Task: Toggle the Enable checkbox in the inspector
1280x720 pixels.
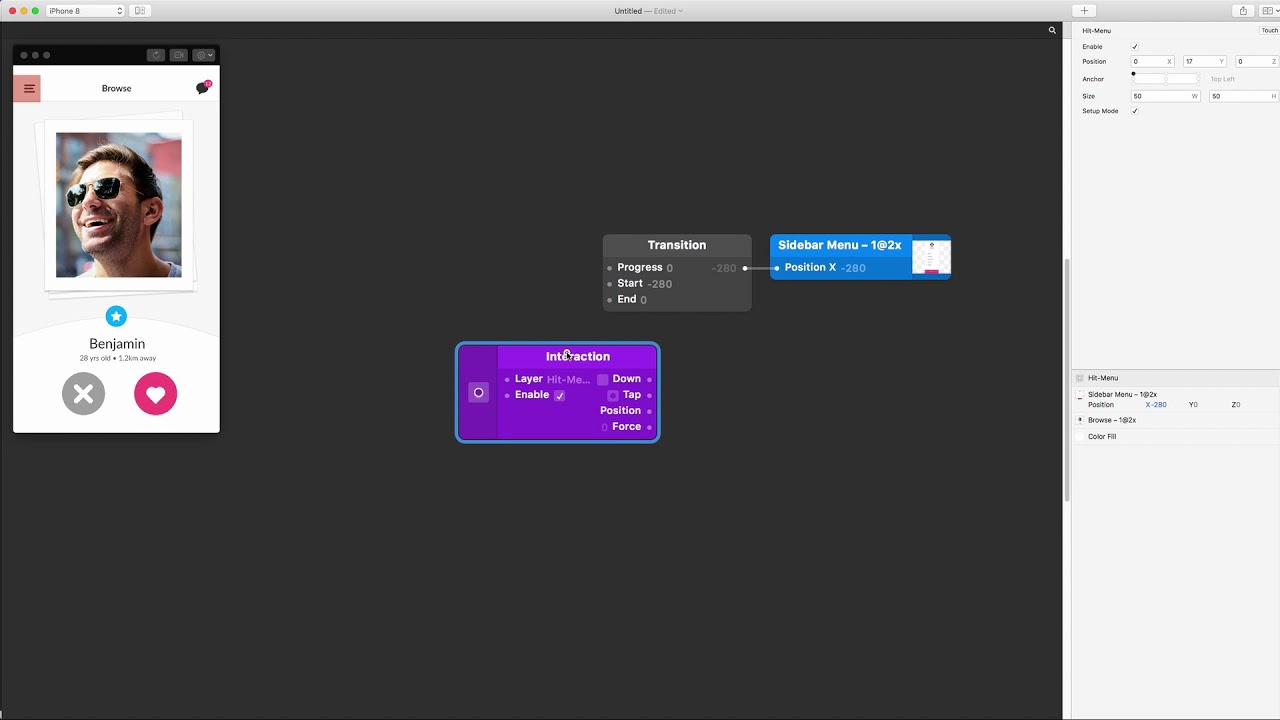Action: [x=1134, y=47]
